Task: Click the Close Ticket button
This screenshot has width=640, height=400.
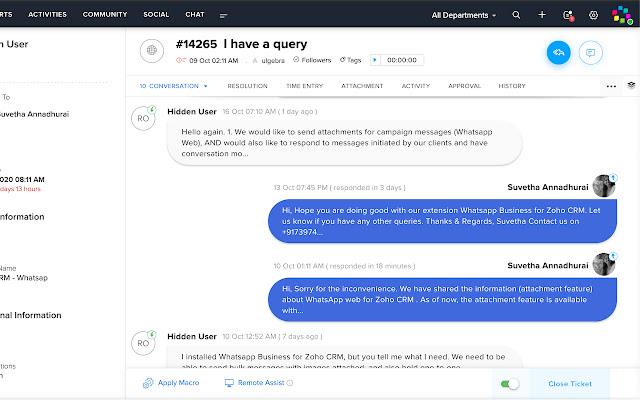Action: click(571, 383)
